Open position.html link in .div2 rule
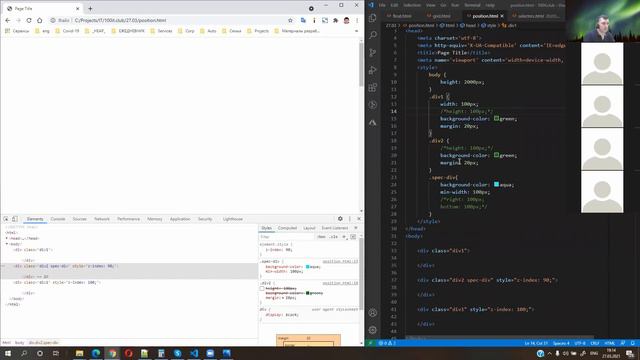Image resolution: width=640 pixels, height=360 pixels. (x=340, y=283)
